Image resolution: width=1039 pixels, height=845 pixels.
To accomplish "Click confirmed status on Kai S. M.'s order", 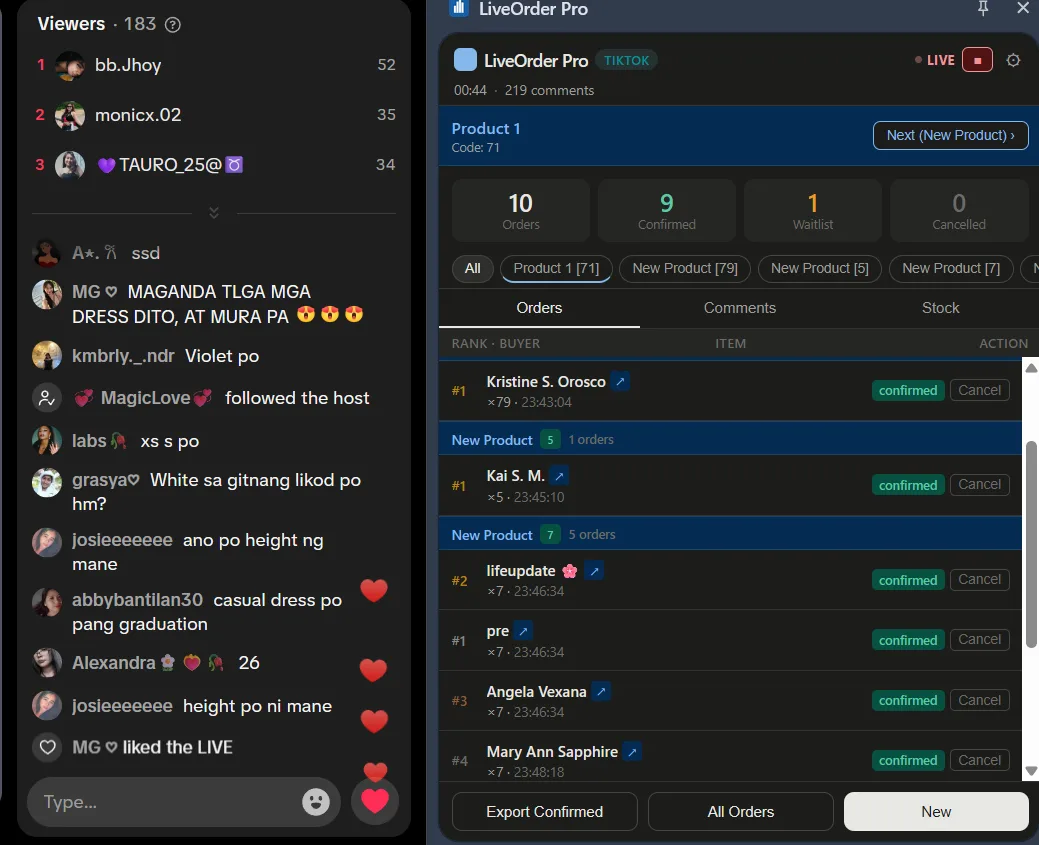I will (x=908, y=485).
